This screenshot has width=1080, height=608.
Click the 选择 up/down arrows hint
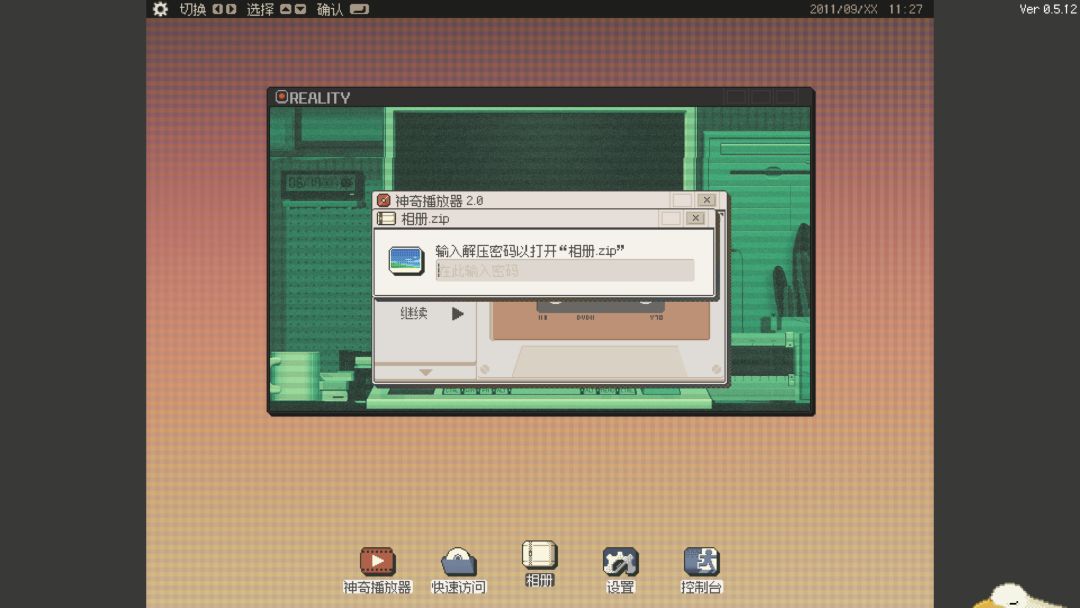click(293, 9)
